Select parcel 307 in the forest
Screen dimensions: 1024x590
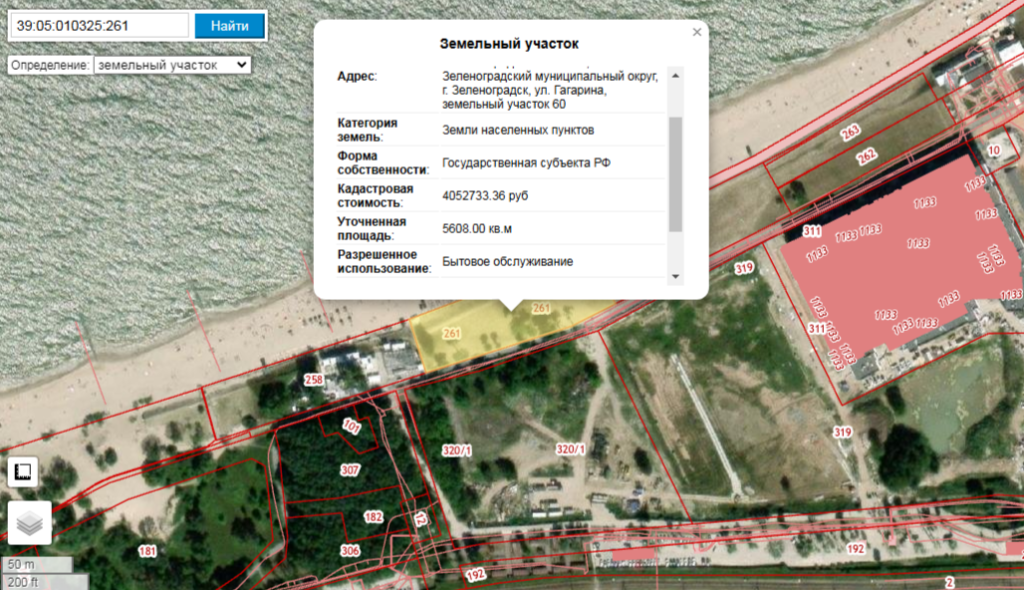[349, 470]
